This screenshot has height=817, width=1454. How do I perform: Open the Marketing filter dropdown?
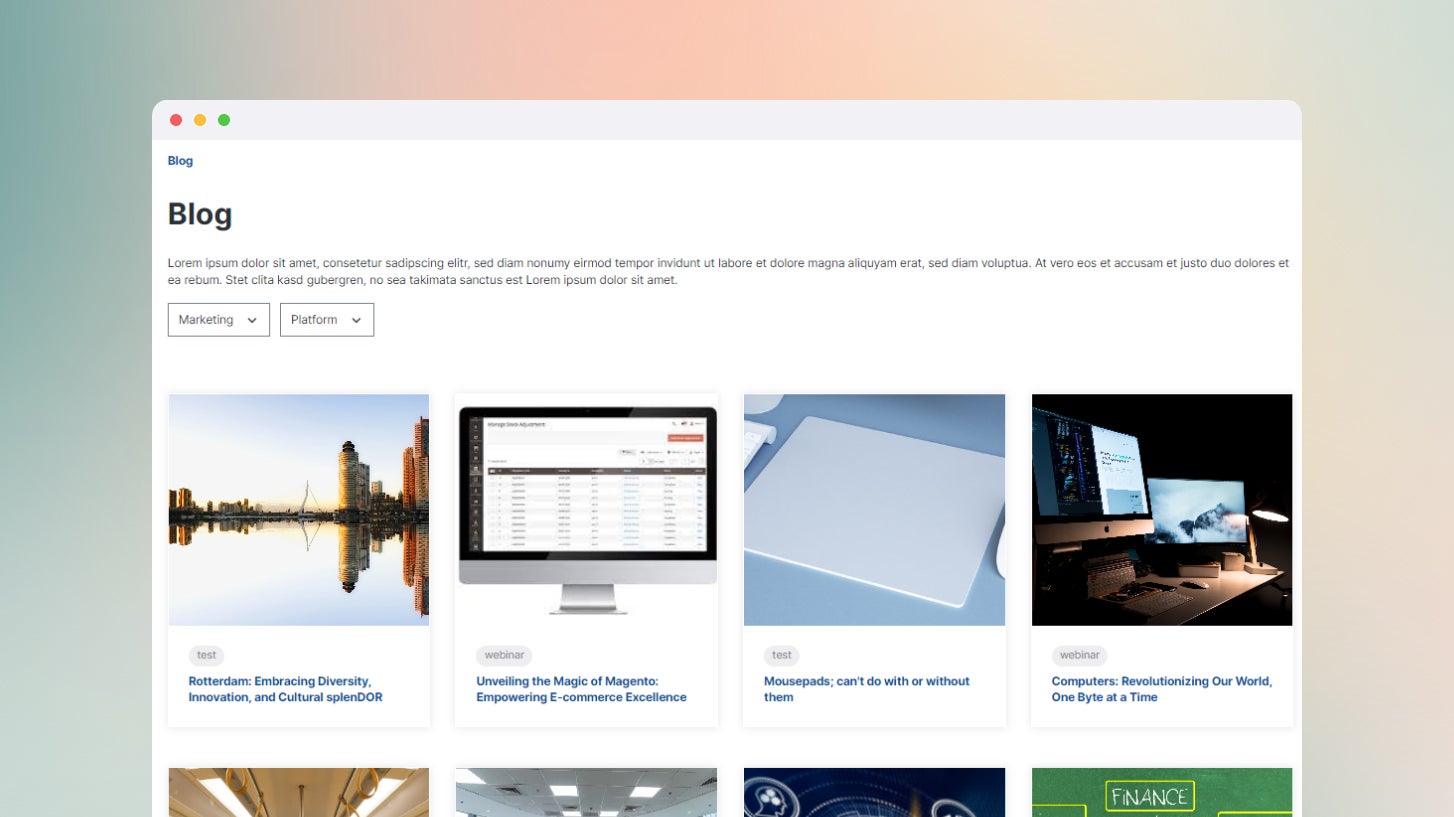(x=219, y=320)
